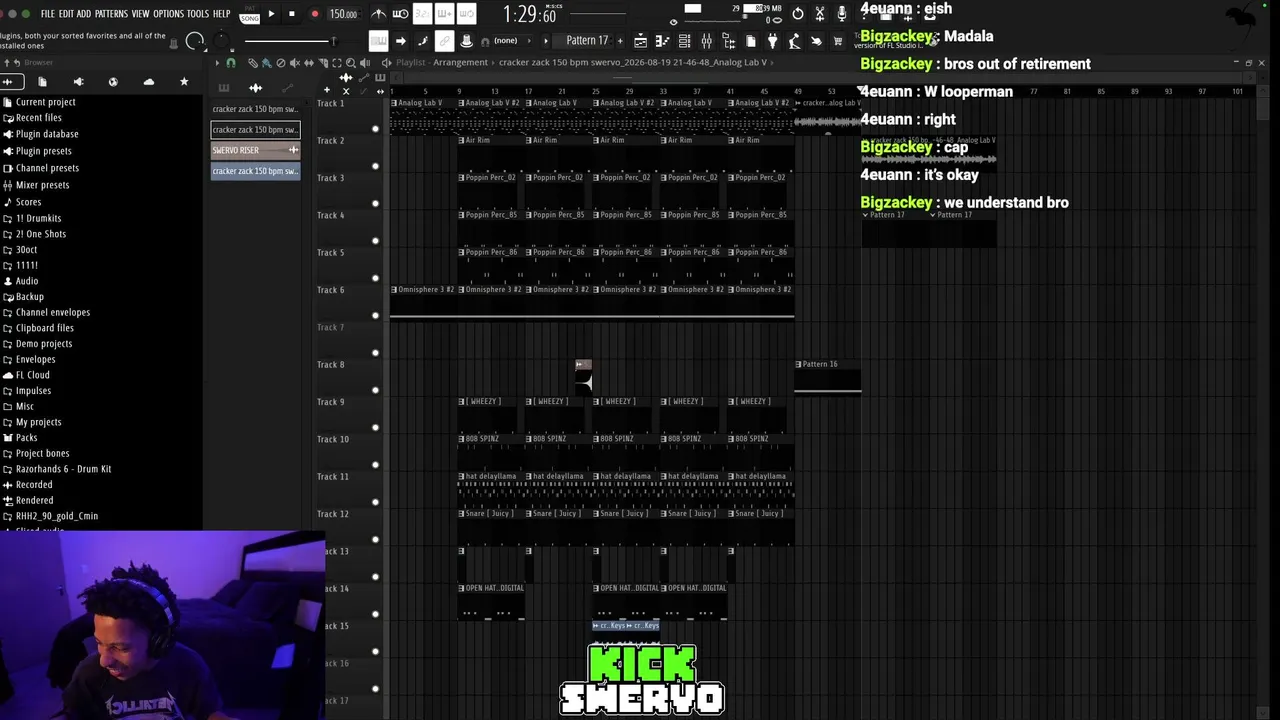Click the shopping cart icon
The image size is (1280, 720).
coord(838,41)
